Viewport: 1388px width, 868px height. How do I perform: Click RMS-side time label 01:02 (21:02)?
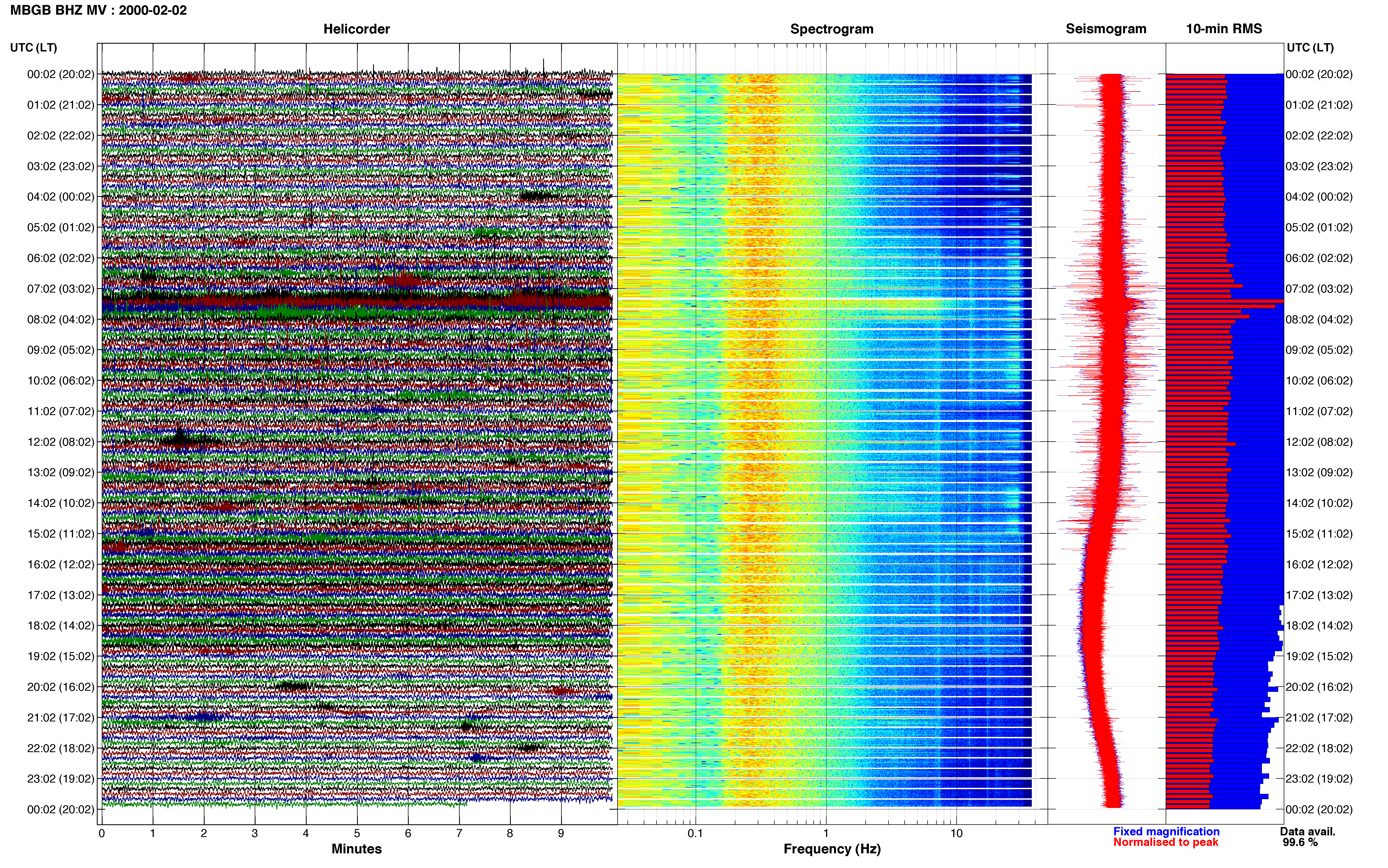[1319, 105]
